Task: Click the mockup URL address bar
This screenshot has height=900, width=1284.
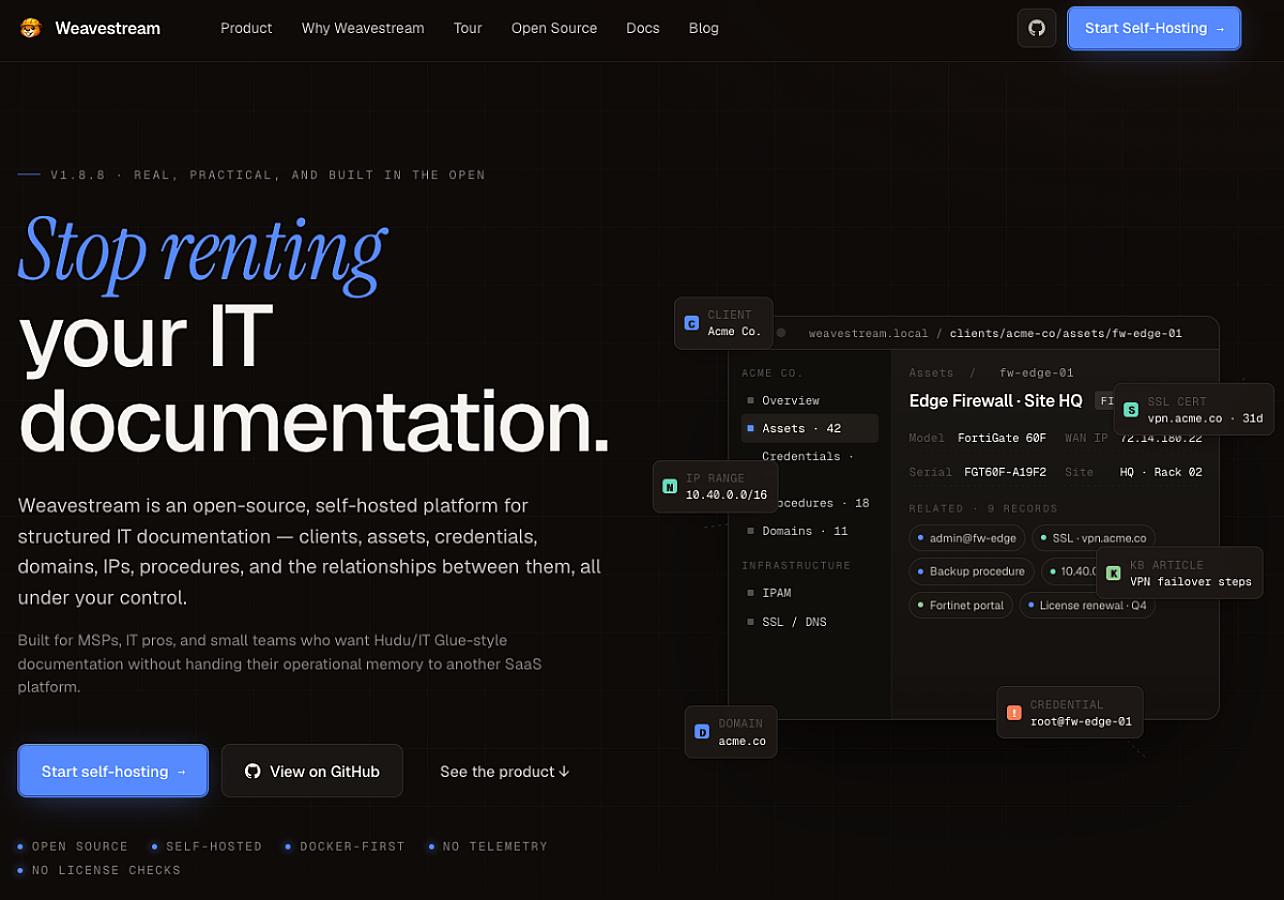Action: click(x=995, y=333)
